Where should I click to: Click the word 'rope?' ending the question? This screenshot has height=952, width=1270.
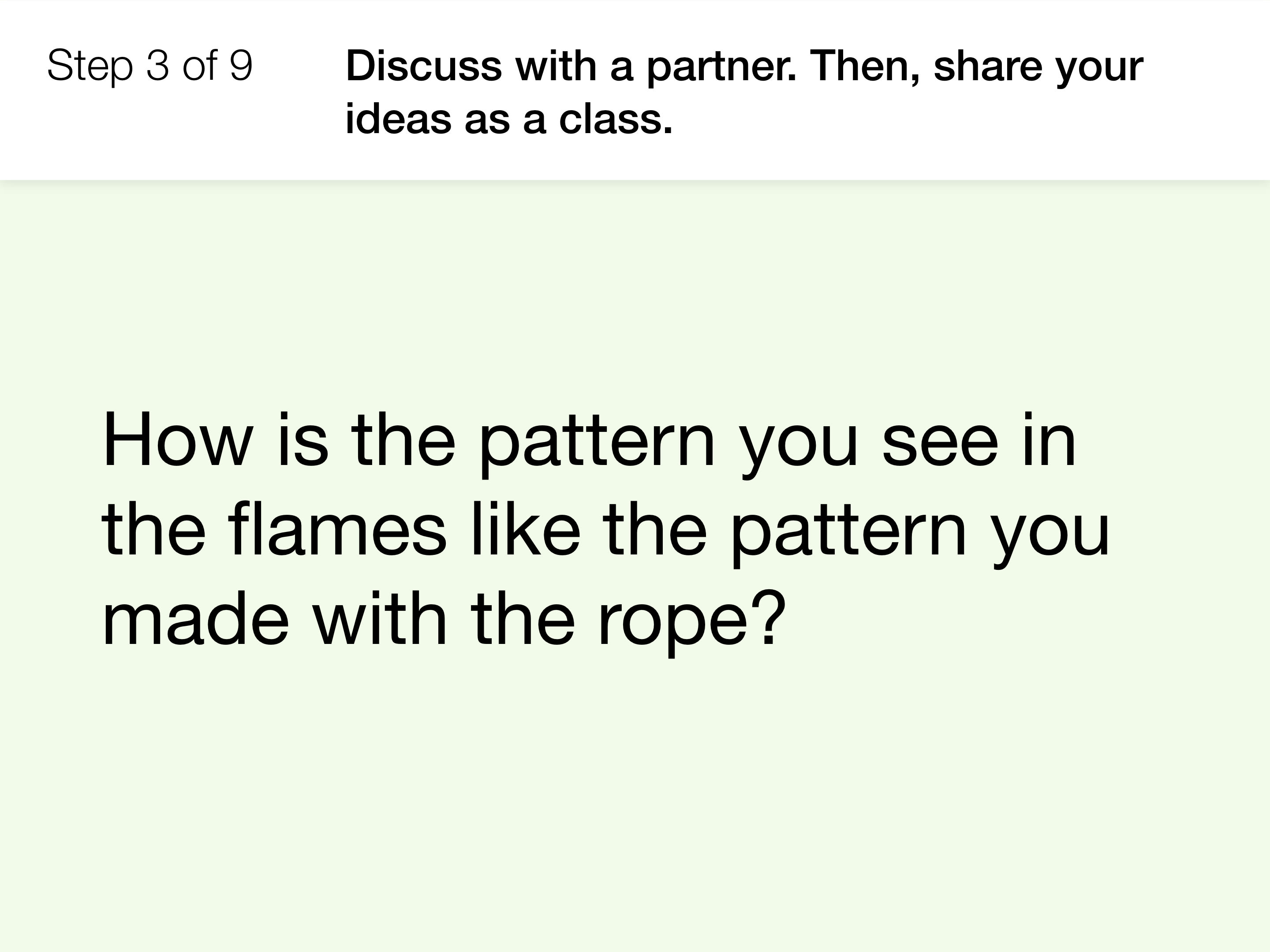click(691, 623)
